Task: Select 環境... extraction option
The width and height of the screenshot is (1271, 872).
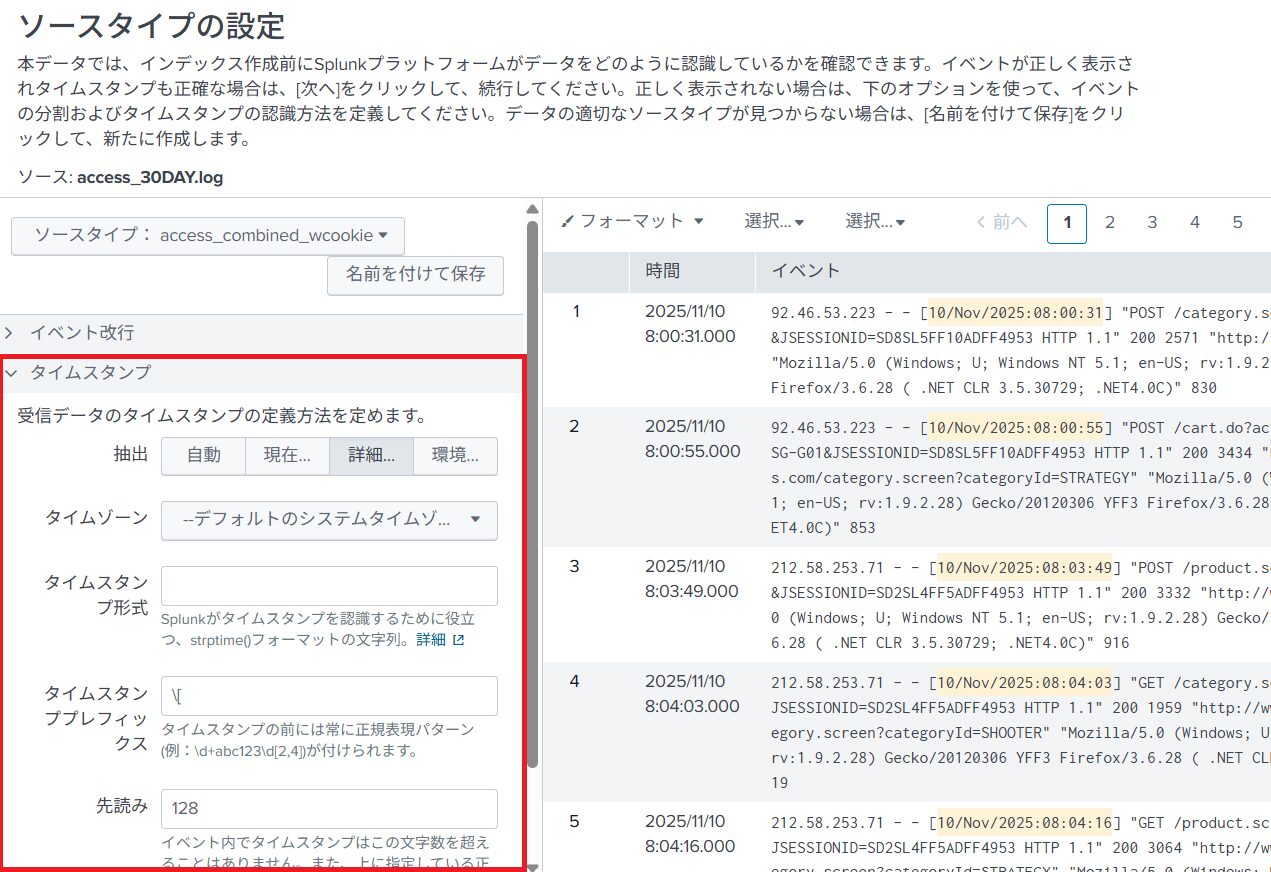Action: coord(455,455)
